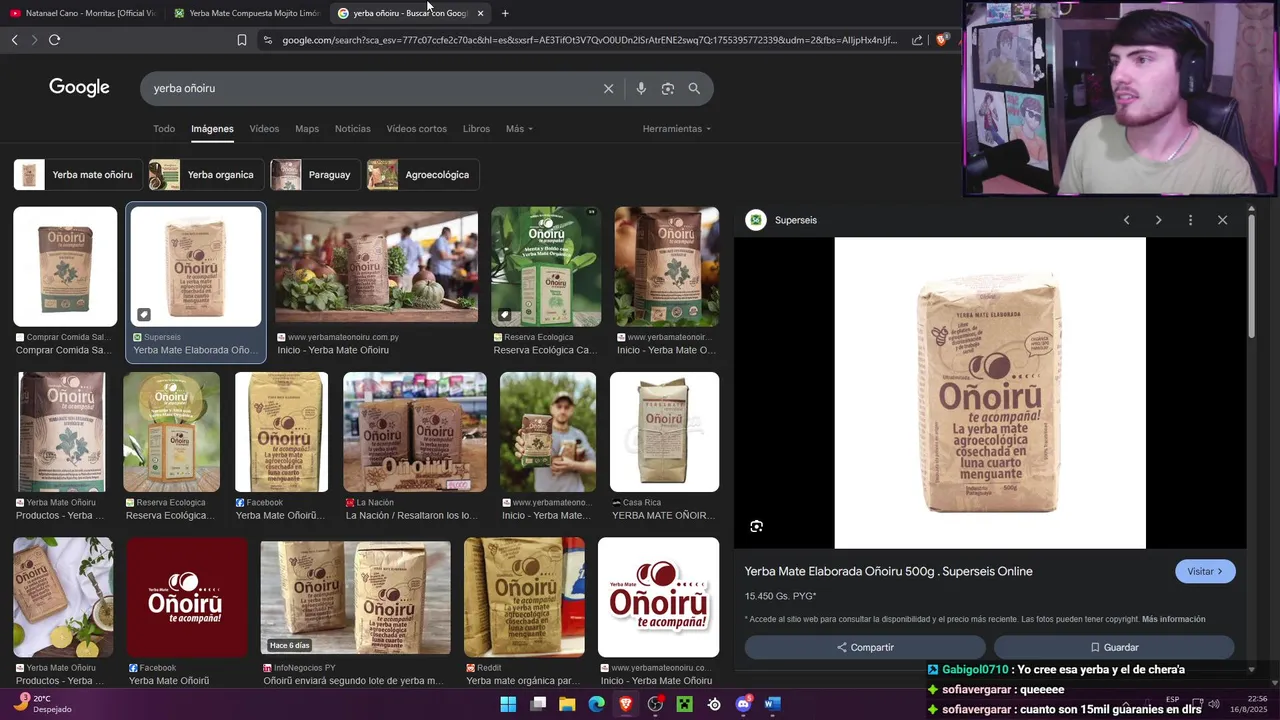The height and width of the screenshot is (720, 1280).
Task: Filter by Agroecológica chip
Action: click(x=423, y=175)
